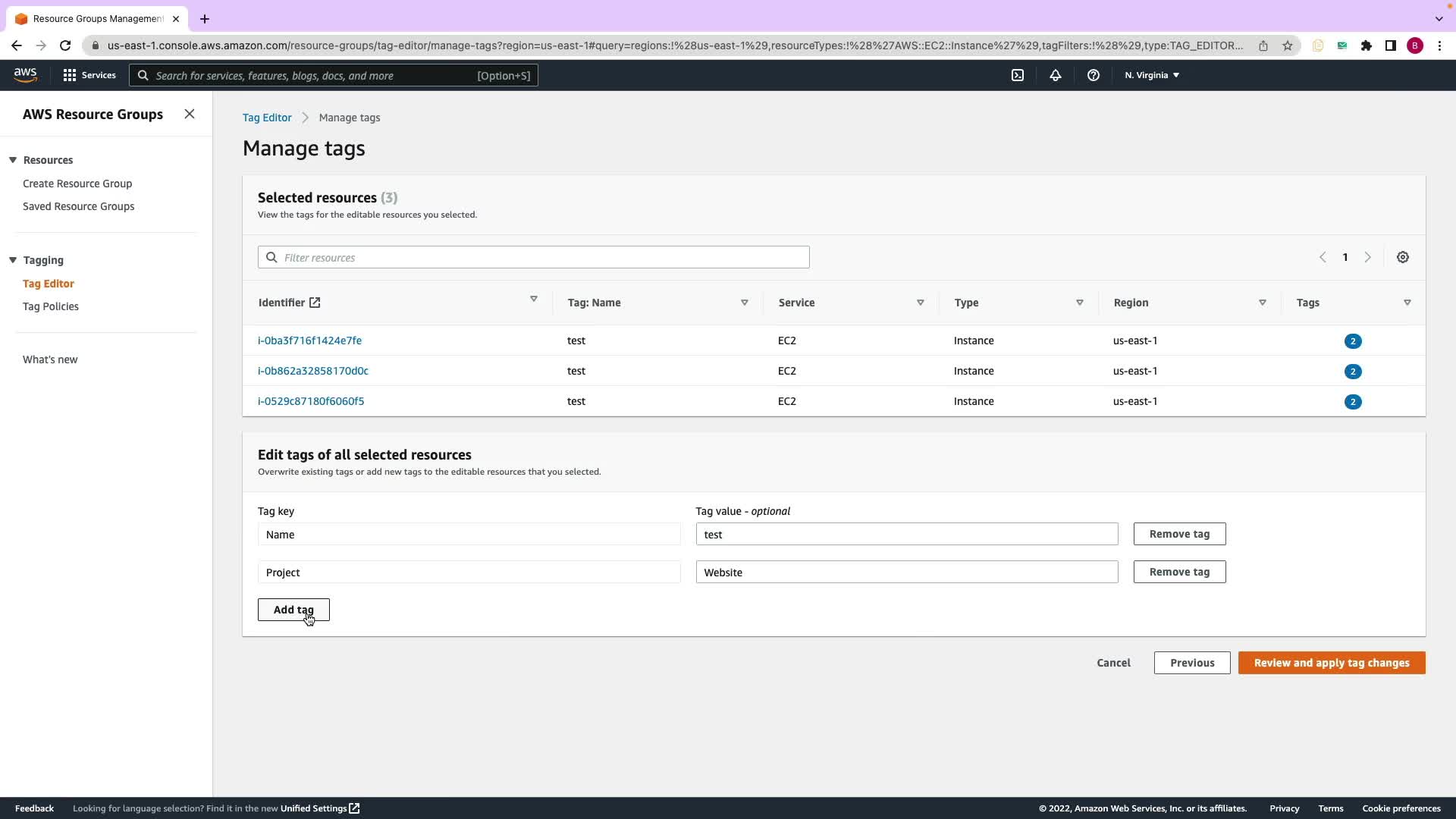Click Review and apply tag changes

tap(1331, 663)
